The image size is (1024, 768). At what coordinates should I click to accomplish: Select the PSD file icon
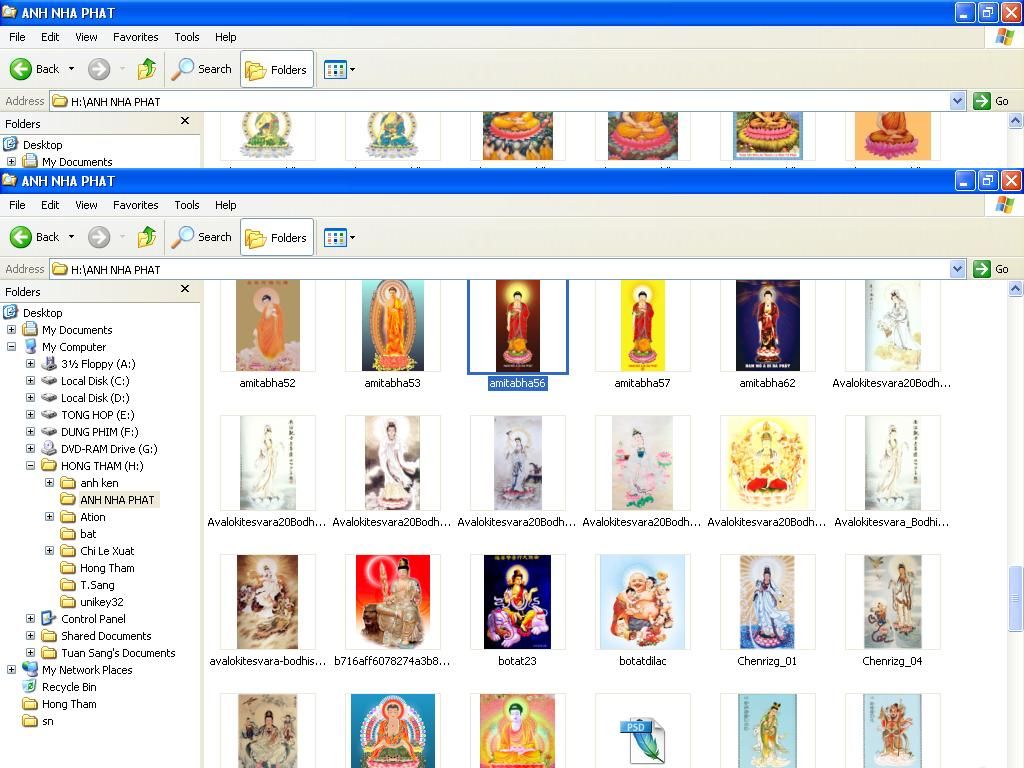[x=643, y=741]
